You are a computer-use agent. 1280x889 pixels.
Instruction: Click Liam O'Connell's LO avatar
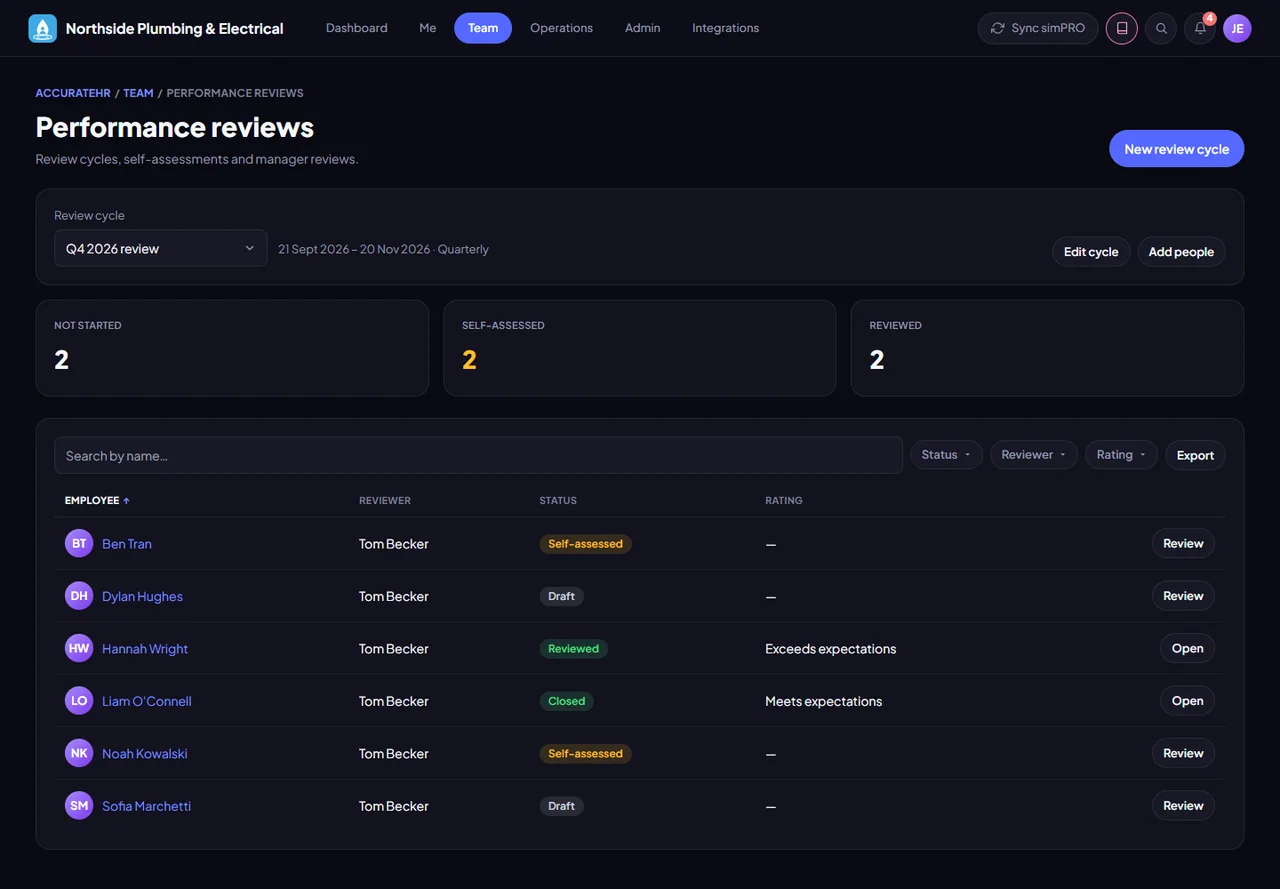click(x=79, y=701)
